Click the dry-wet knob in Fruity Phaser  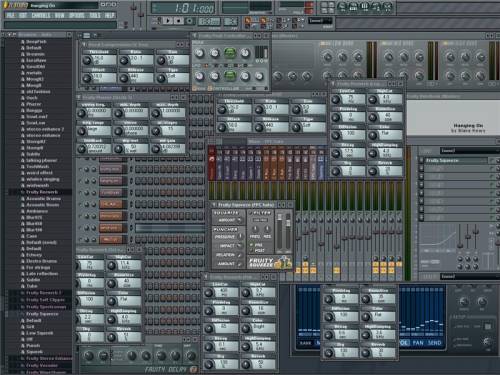(118, 149)
